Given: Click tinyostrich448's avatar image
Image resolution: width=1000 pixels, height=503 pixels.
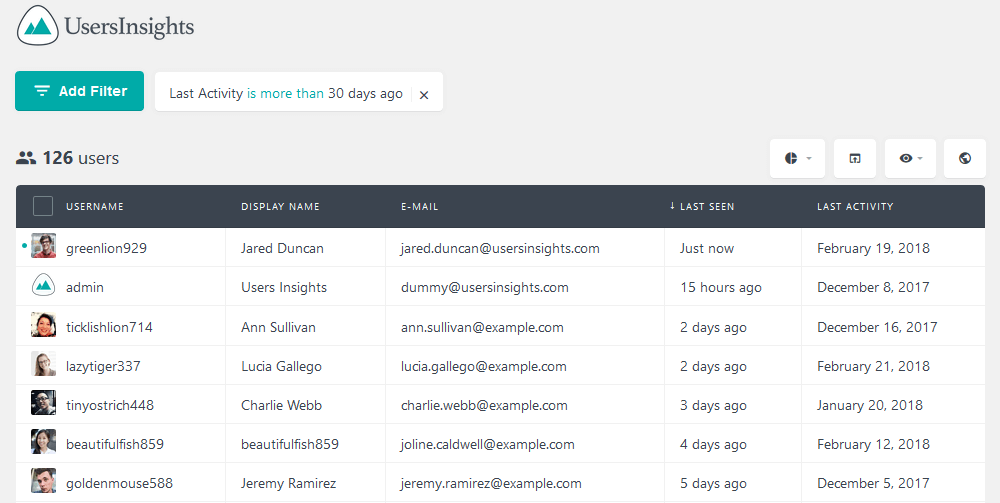Looking at the screenshot, I should (x=43, y=403).
